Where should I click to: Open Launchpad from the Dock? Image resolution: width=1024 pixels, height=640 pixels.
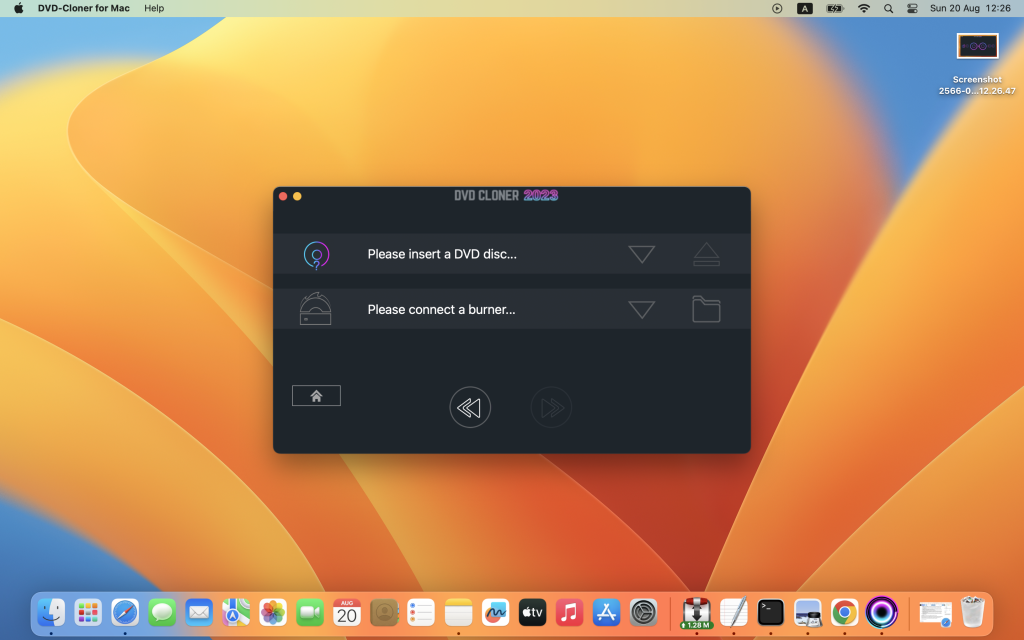pyautogui.click(x=88, y=613)
